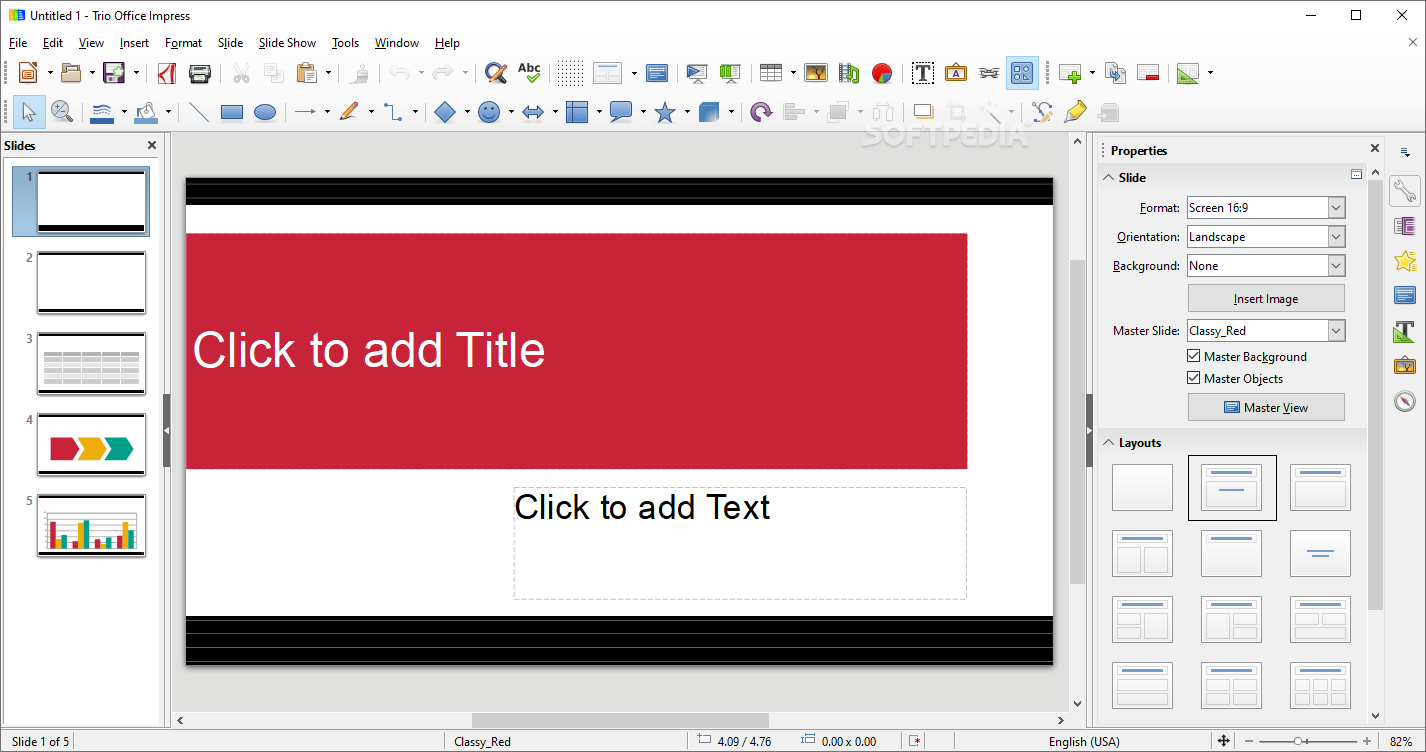Start the slideshow from the first slide icon
The width and height of the screenshot is (1426, 752).
(696, 73)
